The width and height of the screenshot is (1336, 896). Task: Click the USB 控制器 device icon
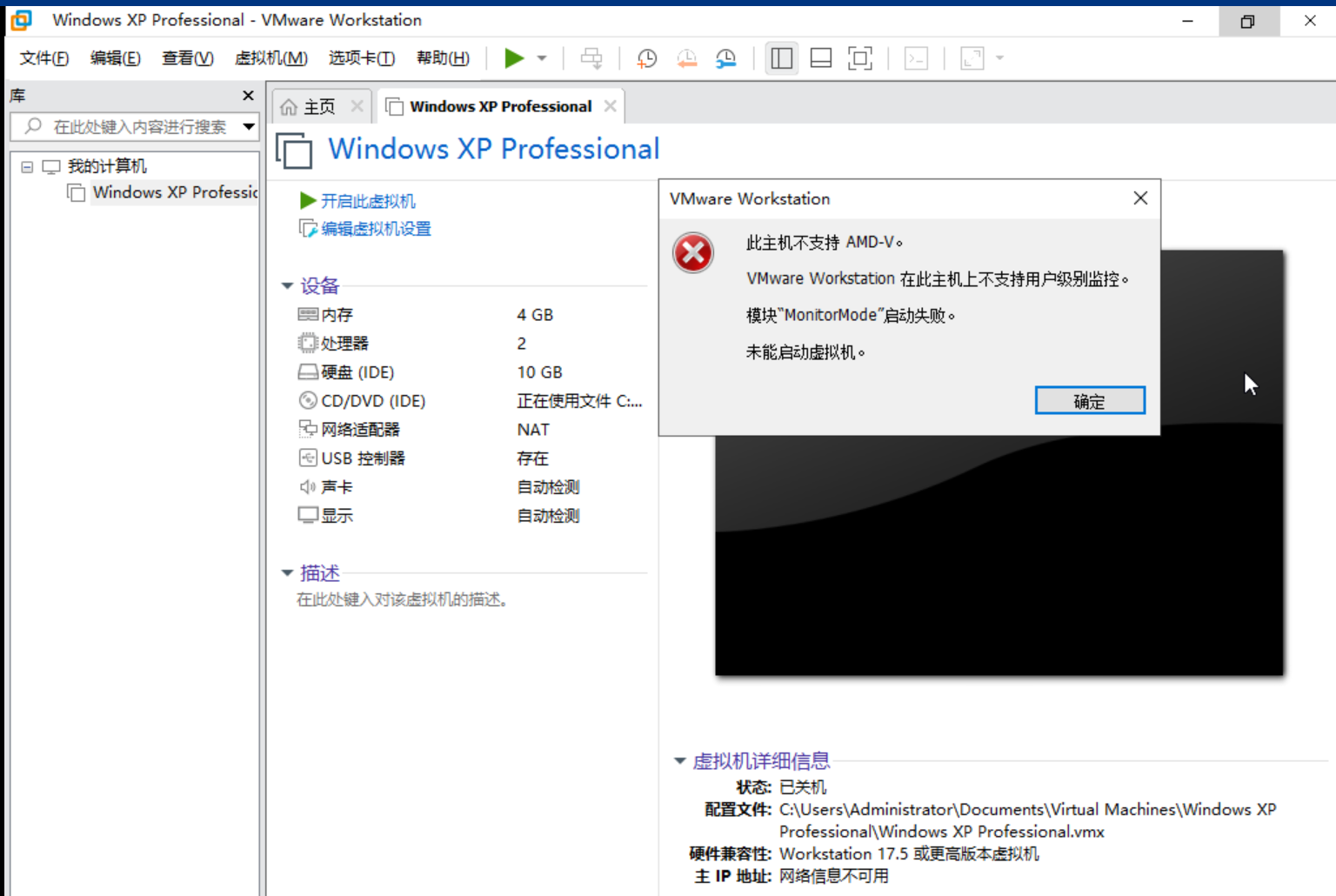[x=308, y=458]
